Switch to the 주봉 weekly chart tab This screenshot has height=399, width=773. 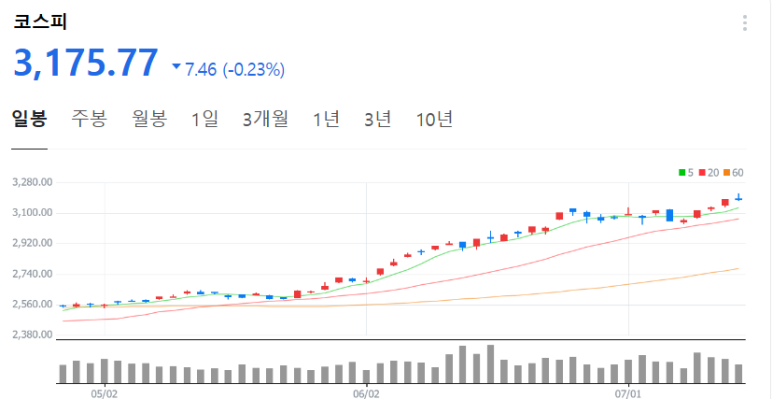(89, 119)
